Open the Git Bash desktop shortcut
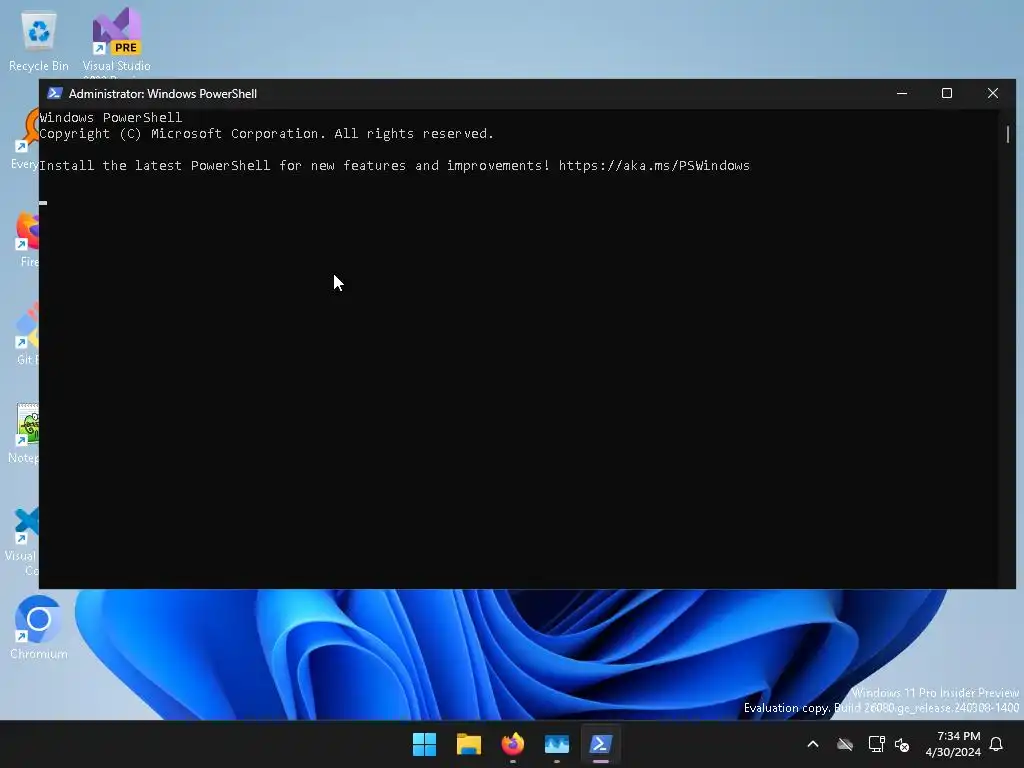Viewport: 1024px width, 768px height. pos(26,333)
